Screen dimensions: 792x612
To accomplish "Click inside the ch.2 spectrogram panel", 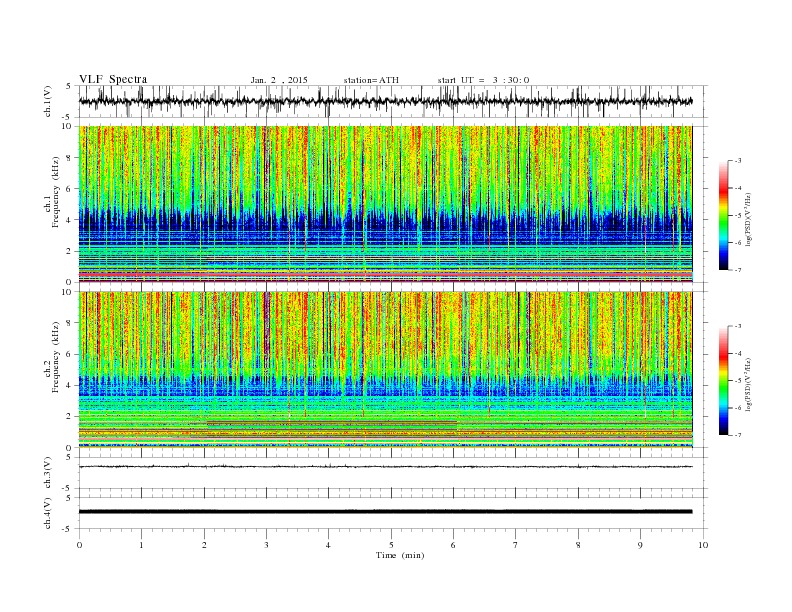I will [385, 369].
